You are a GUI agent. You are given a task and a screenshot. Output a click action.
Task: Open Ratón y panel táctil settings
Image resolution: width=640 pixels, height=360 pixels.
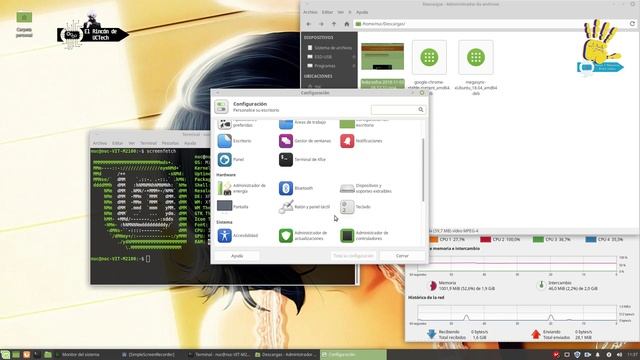(x=304, y=207)
